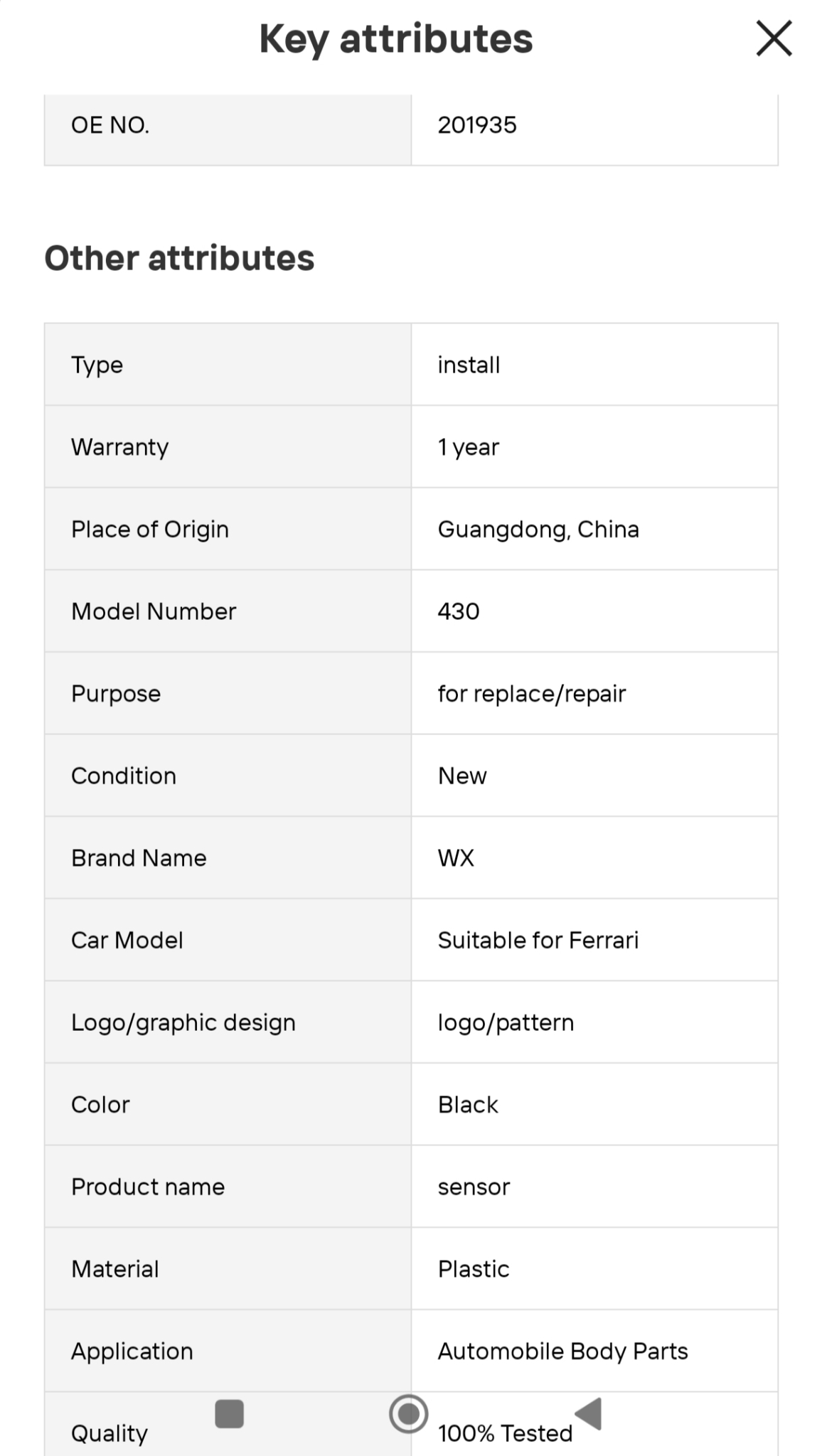Tap the Android recent apps square icon
822x1456 pixels.
229,1413
